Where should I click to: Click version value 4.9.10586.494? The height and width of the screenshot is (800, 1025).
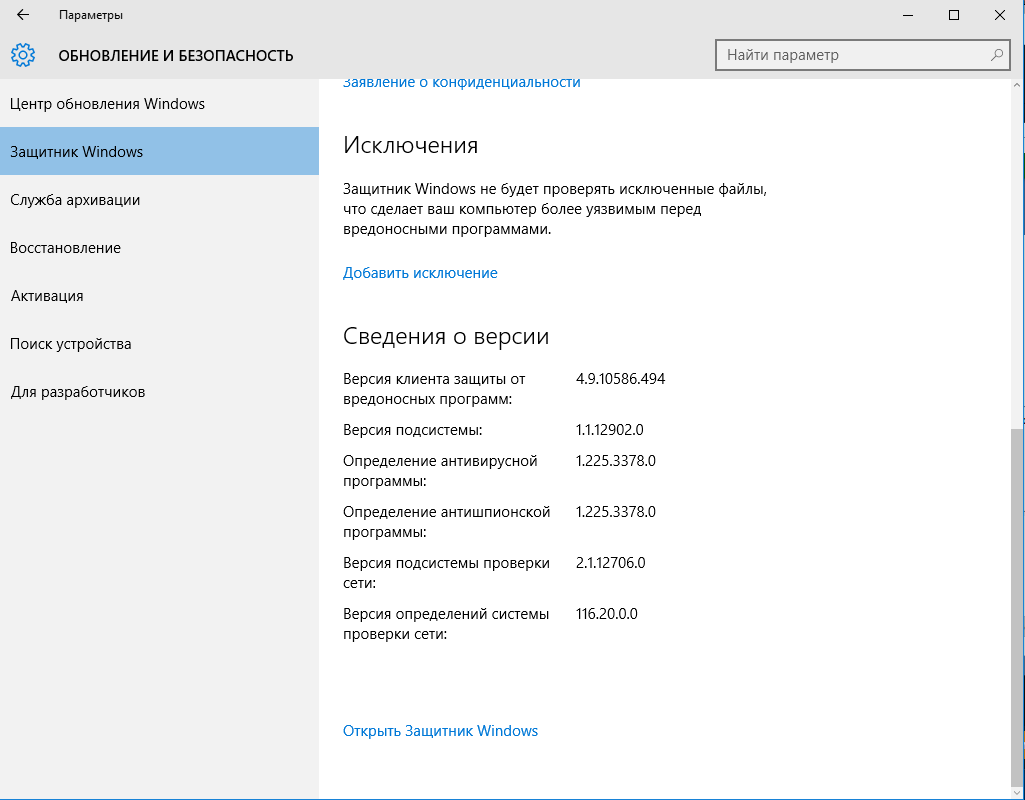(x=620, y=378)
